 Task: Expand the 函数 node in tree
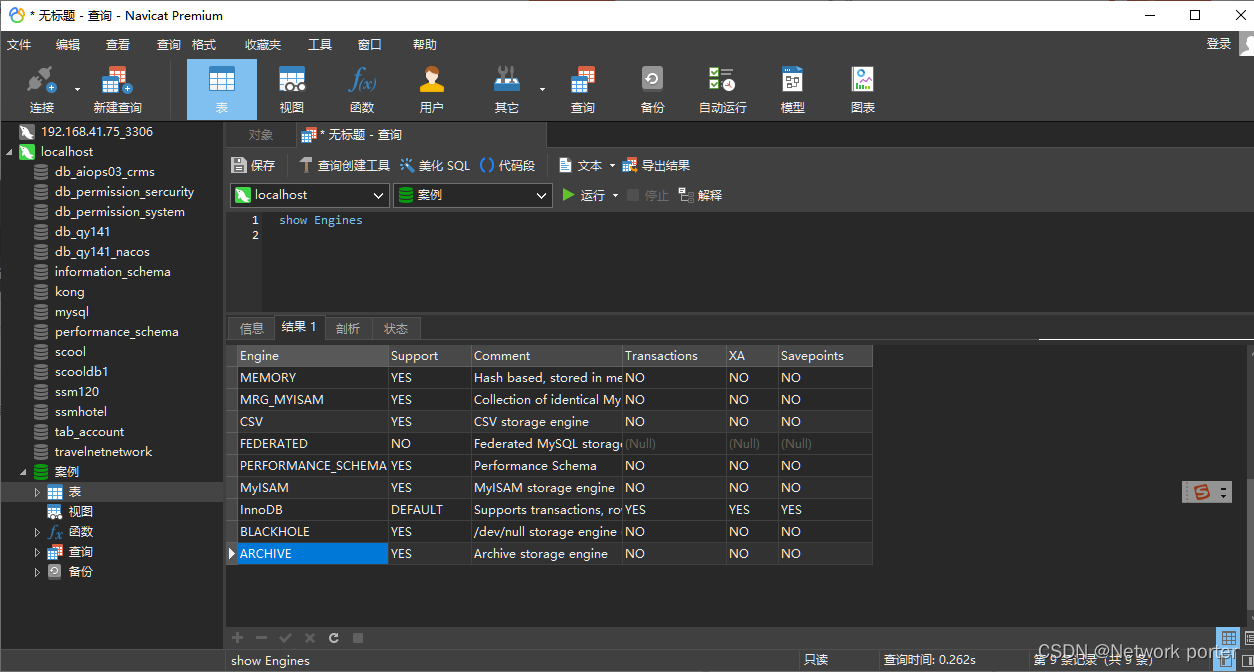pyautogui.click(x=38, y=532)
